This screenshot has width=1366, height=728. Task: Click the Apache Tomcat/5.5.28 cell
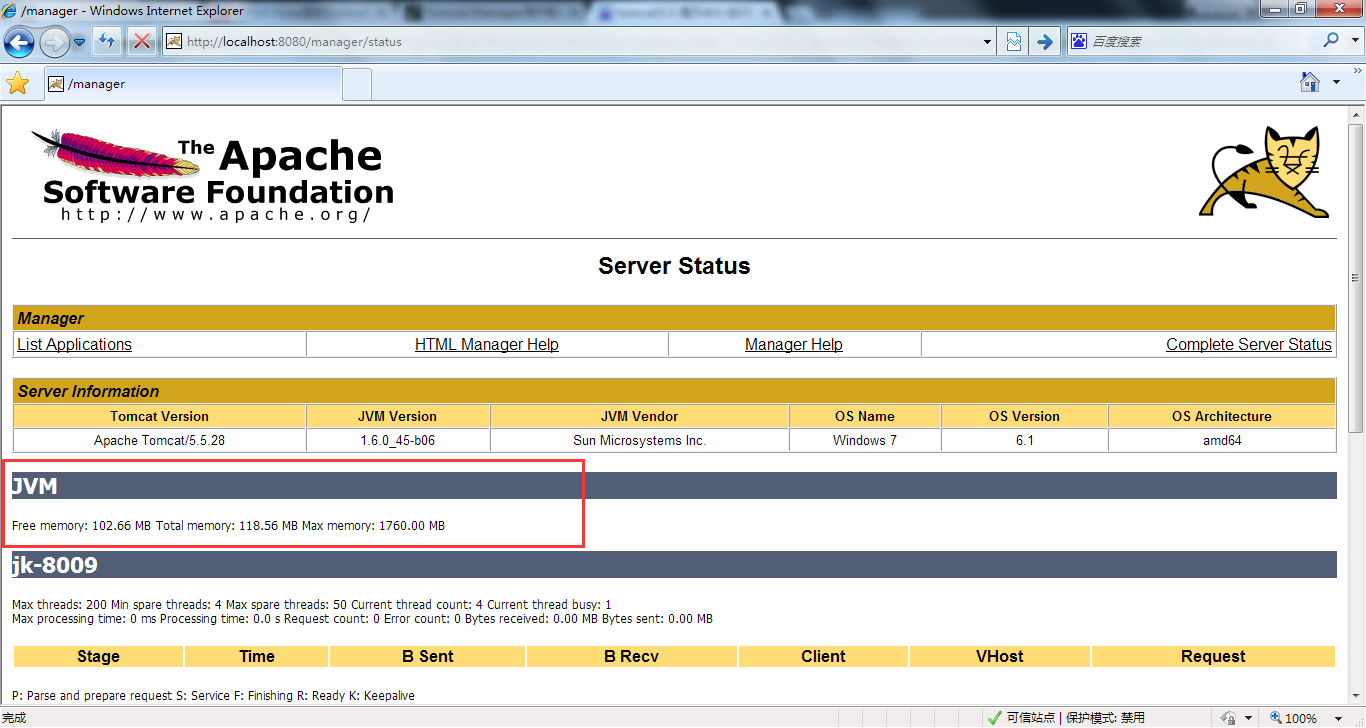(160, 440)
